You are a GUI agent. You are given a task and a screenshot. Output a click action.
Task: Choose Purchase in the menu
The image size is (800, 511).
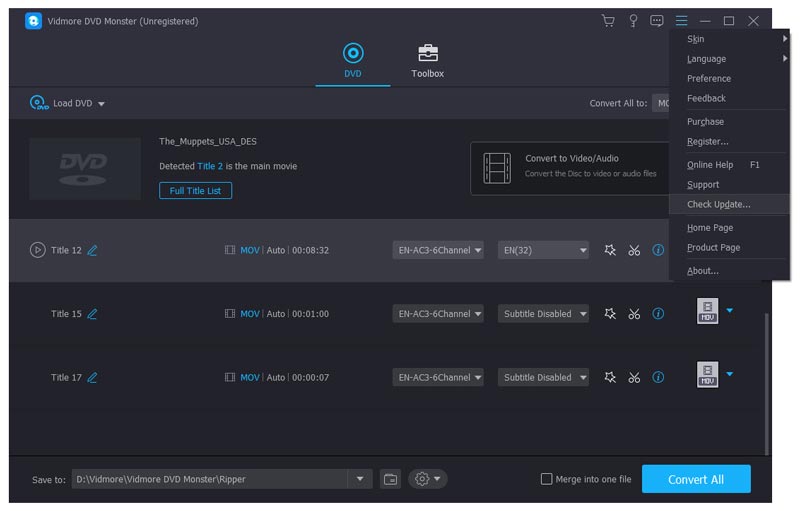pyautogui.click(x=730, y=121)
